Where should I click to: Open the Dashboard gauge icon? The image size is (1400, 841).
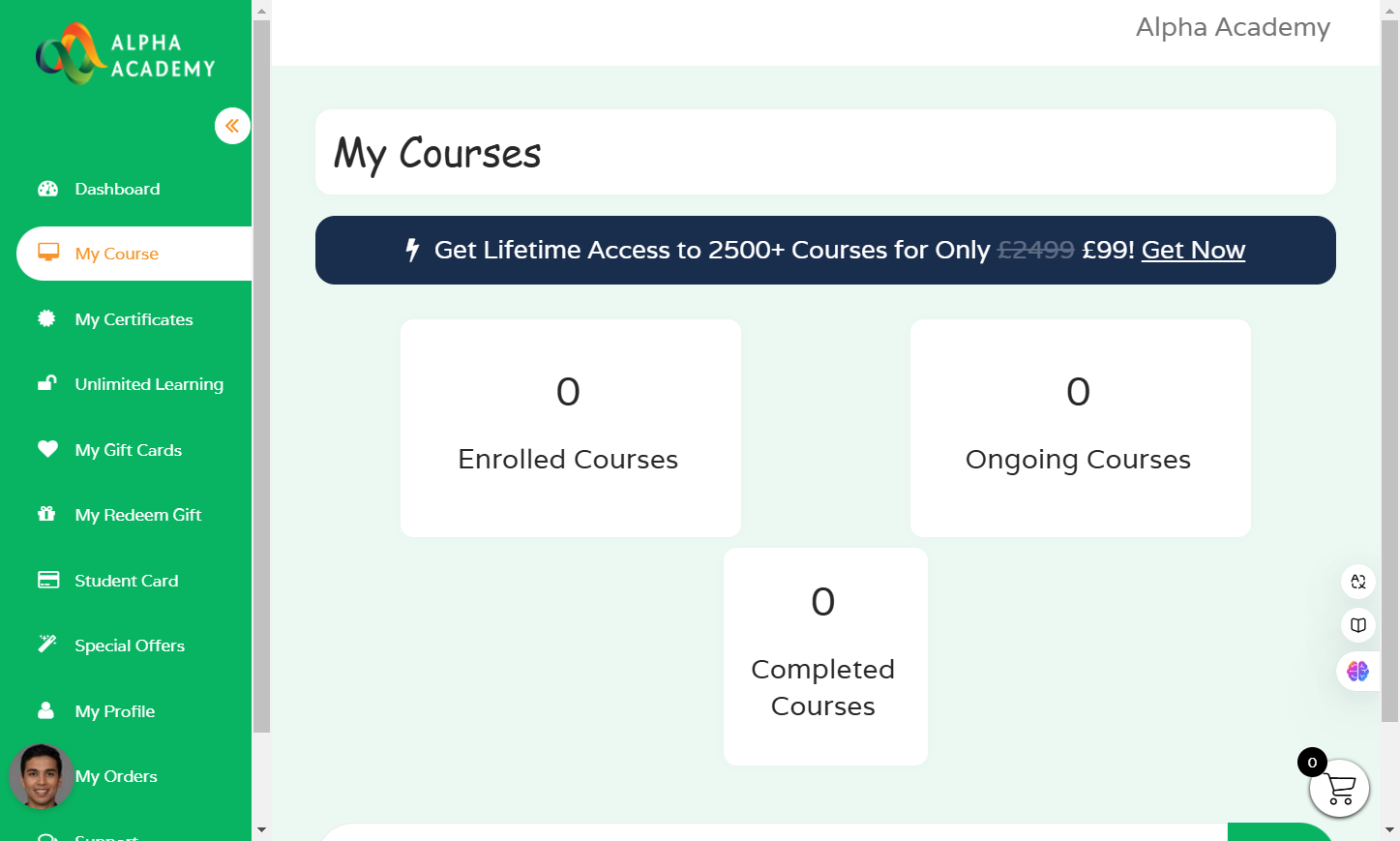[x=47, y=189]
